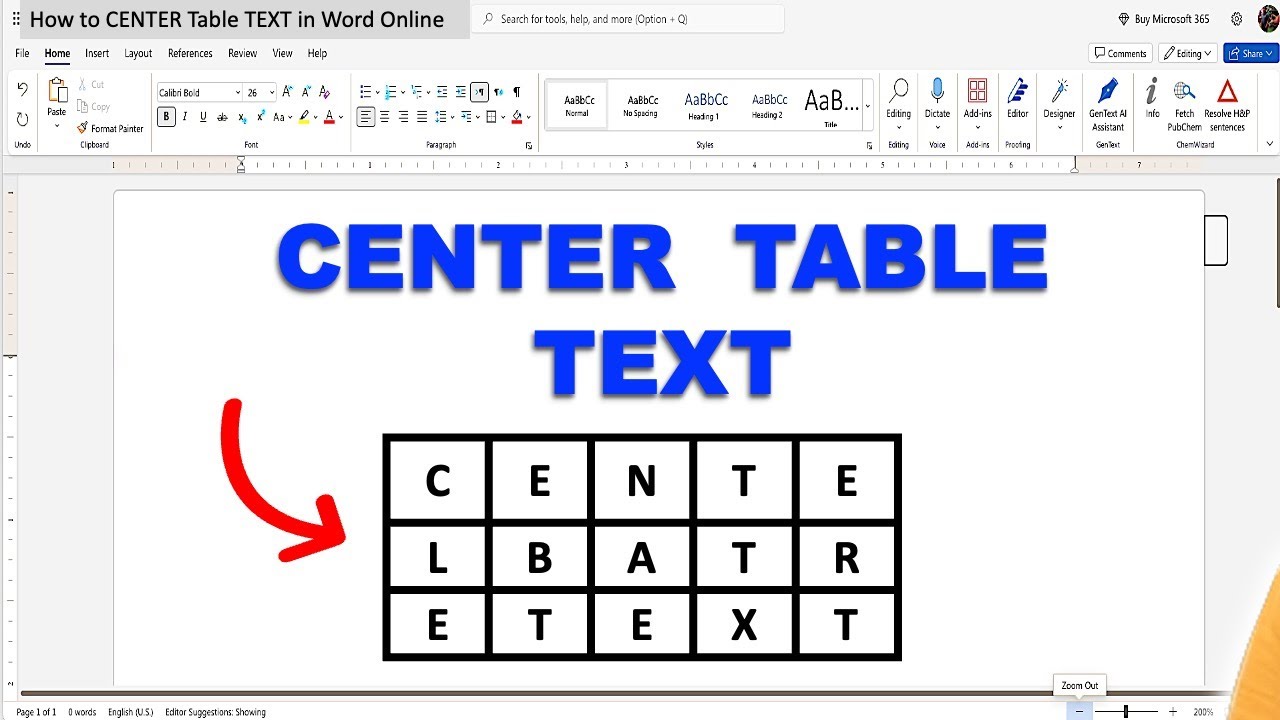1280x720 pixels.
Task: Open the Designer pane
Action: [1059, 104]
